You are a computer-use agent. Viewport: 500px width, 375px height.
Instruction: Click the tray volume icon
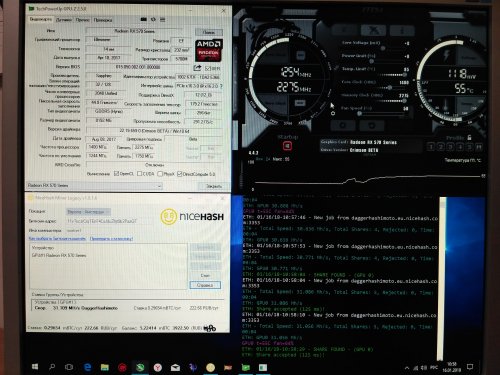(424, 368)
